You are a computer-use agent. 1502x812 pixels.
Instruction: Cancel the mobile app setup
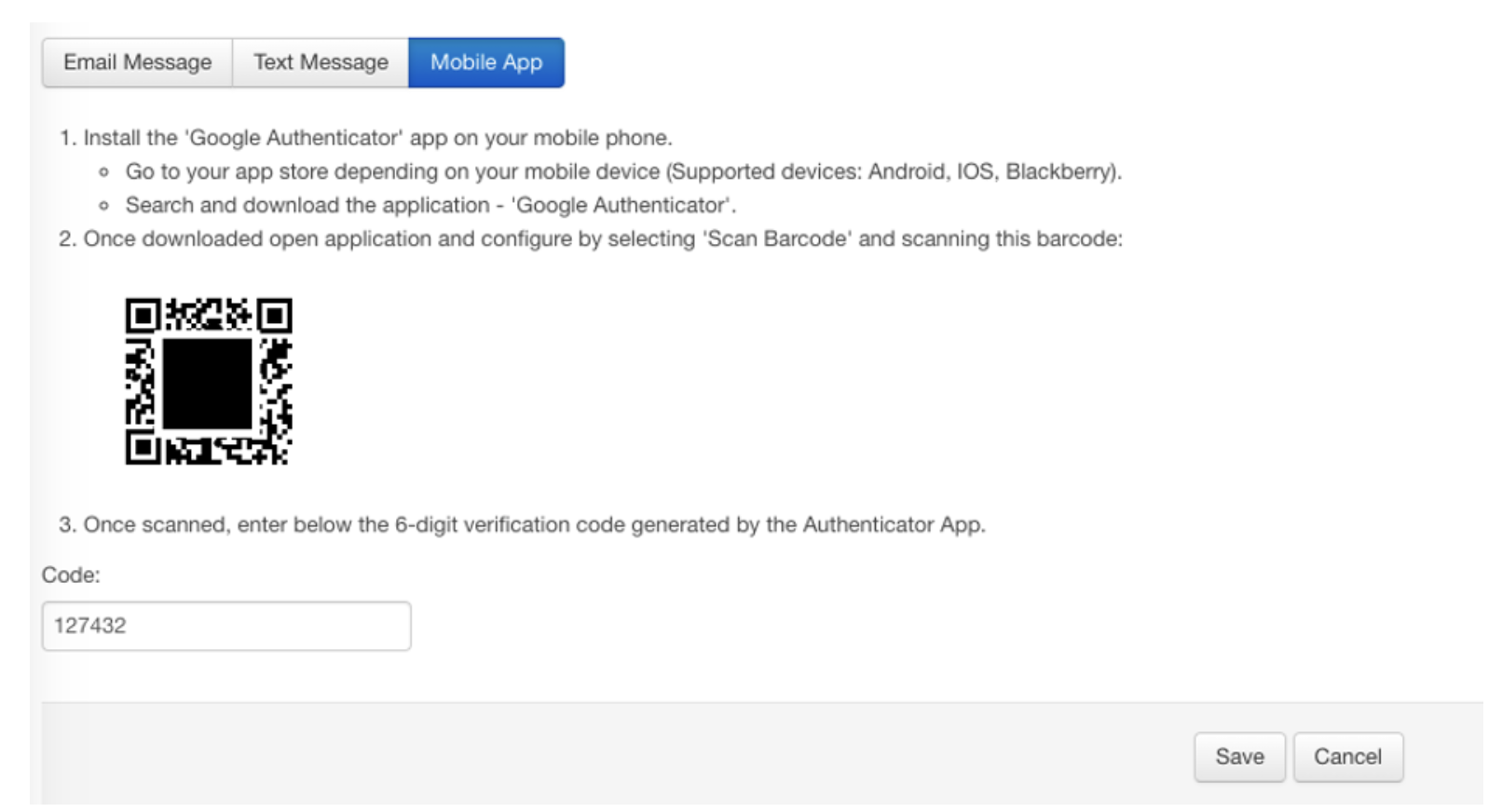point(1347,757)
